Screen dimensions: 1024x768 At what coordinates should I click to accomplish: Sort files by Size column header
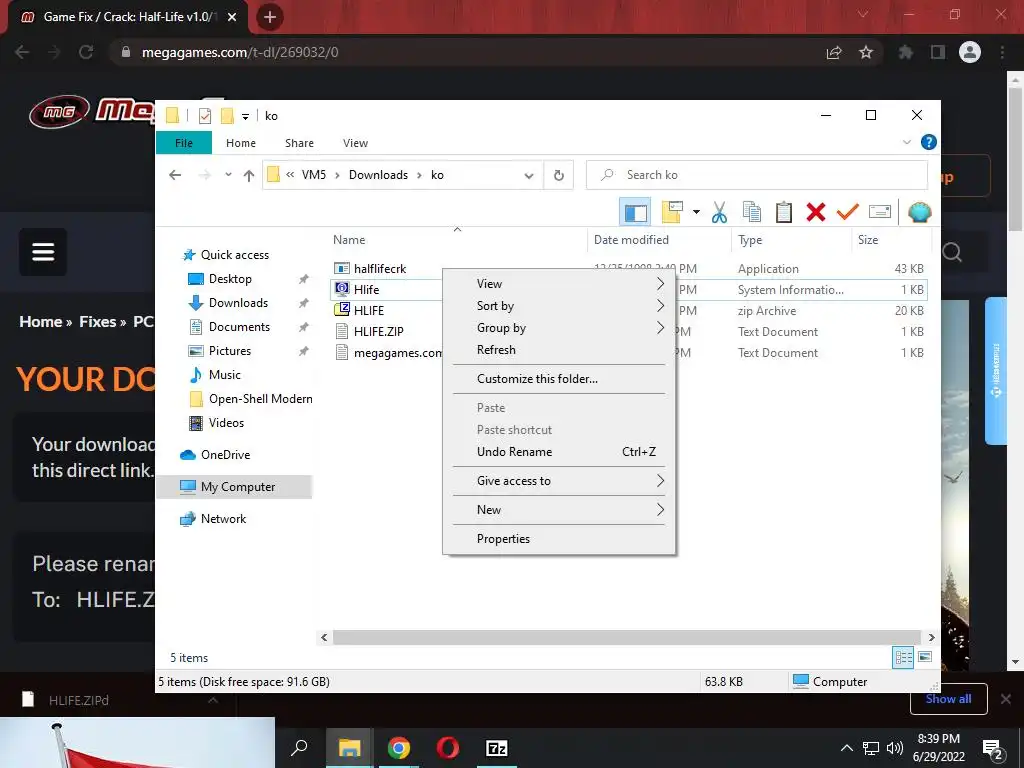(868, 240)
